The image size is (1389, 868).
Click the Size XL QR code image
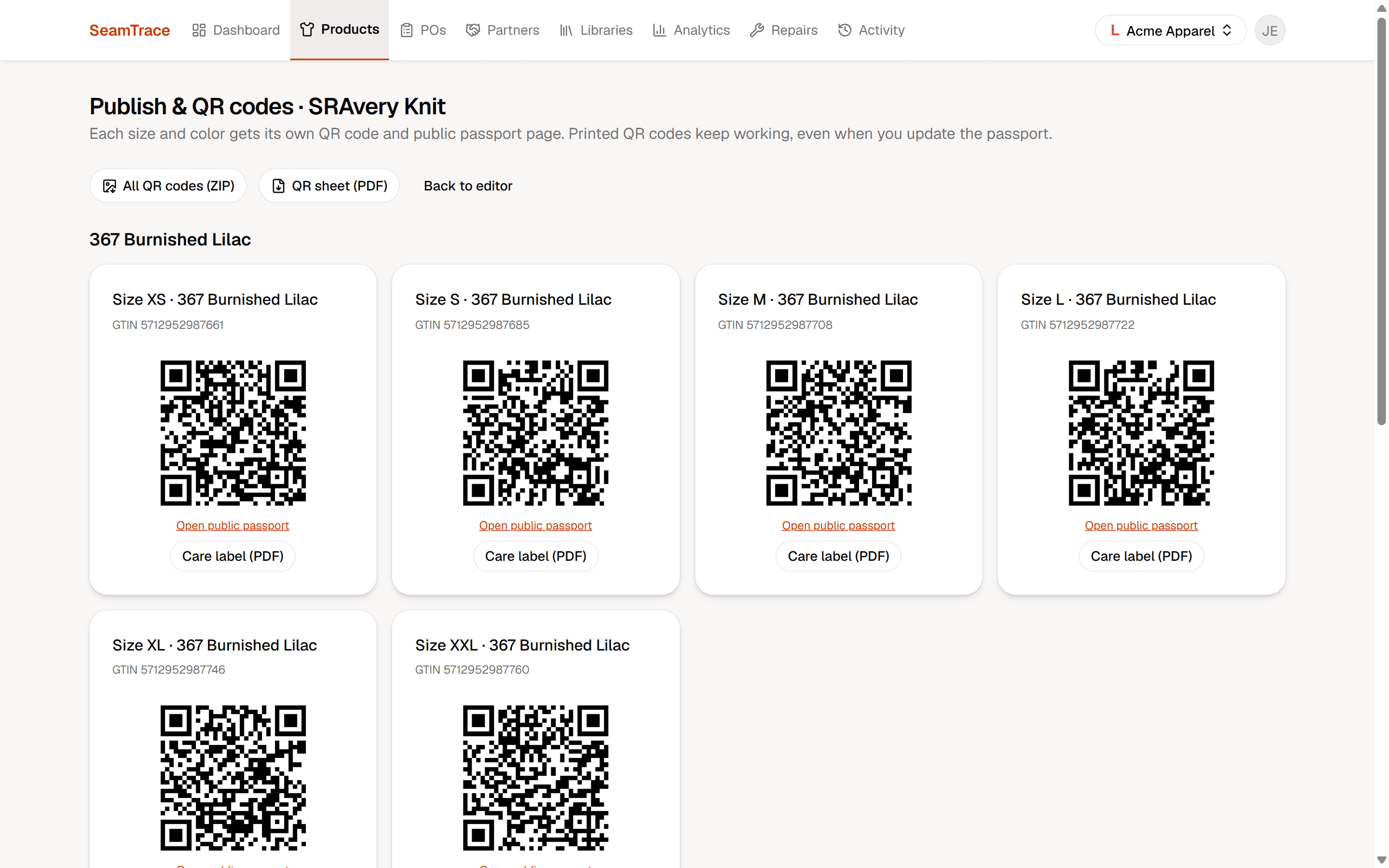pyautogui.click(x=233, y=778)
